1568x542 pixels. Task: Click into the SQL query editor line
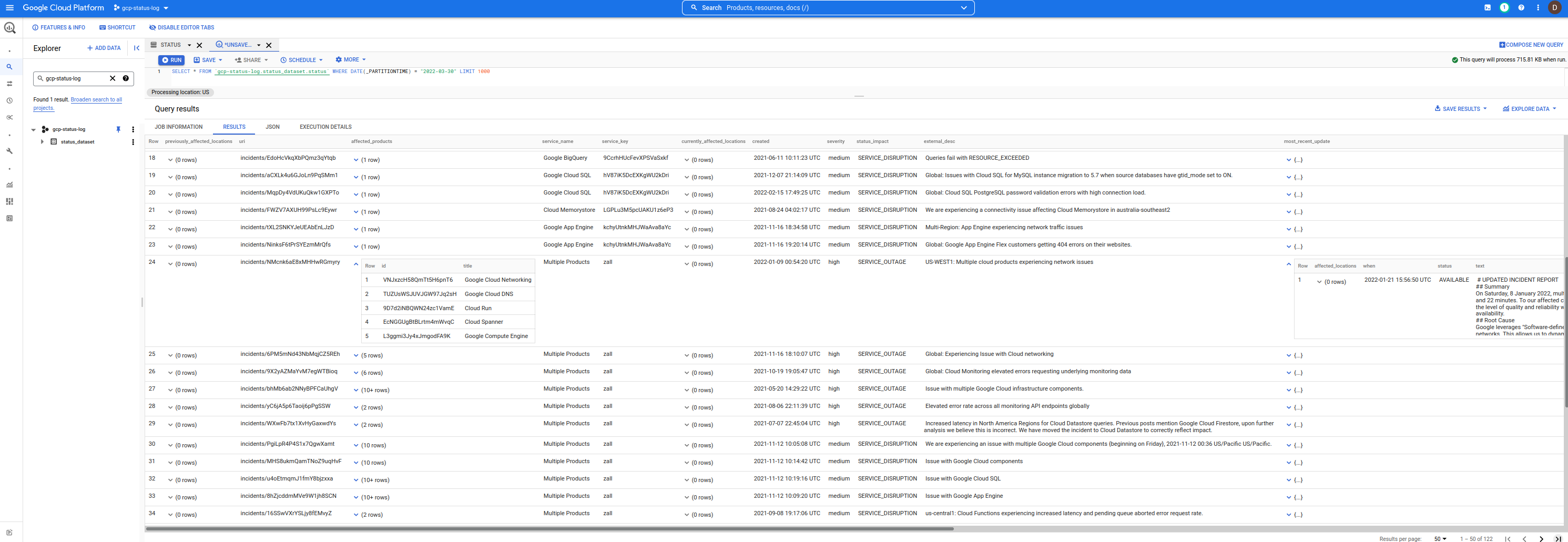(331, 72)
